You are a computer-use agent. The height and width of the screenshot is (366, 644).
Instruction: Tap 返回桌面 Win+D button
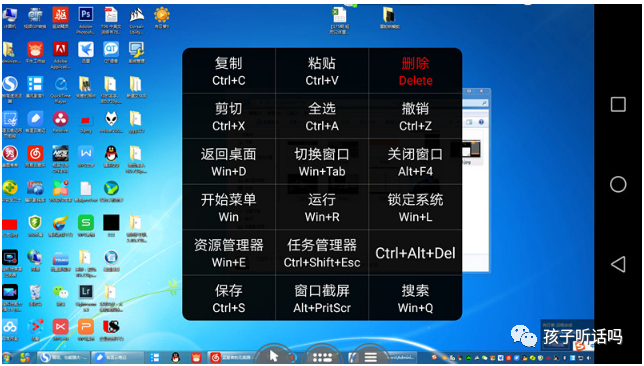click(x=229, y=162)
